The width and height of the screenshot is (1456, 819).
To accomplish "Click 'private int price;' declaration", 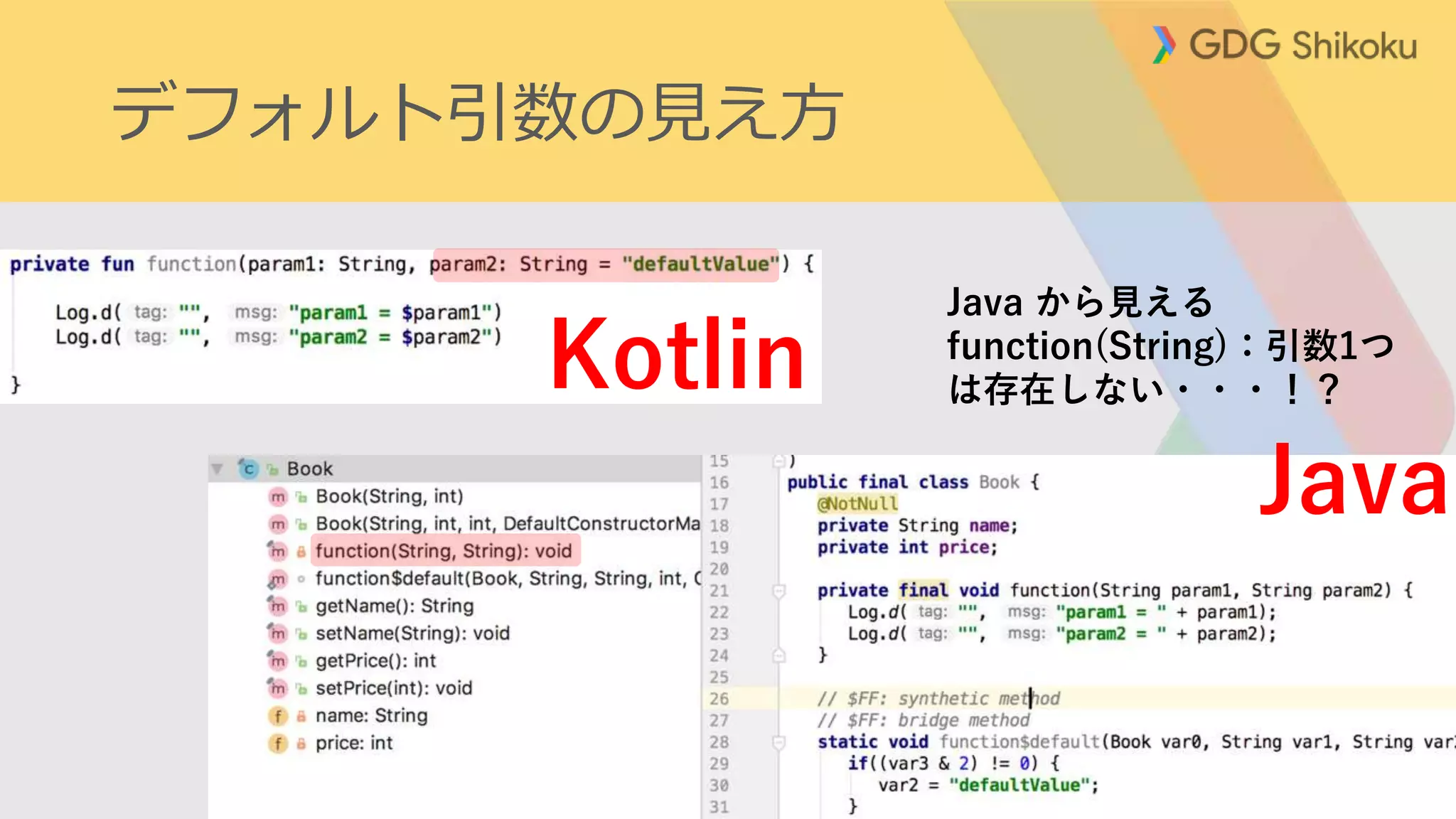I will 907,547.
